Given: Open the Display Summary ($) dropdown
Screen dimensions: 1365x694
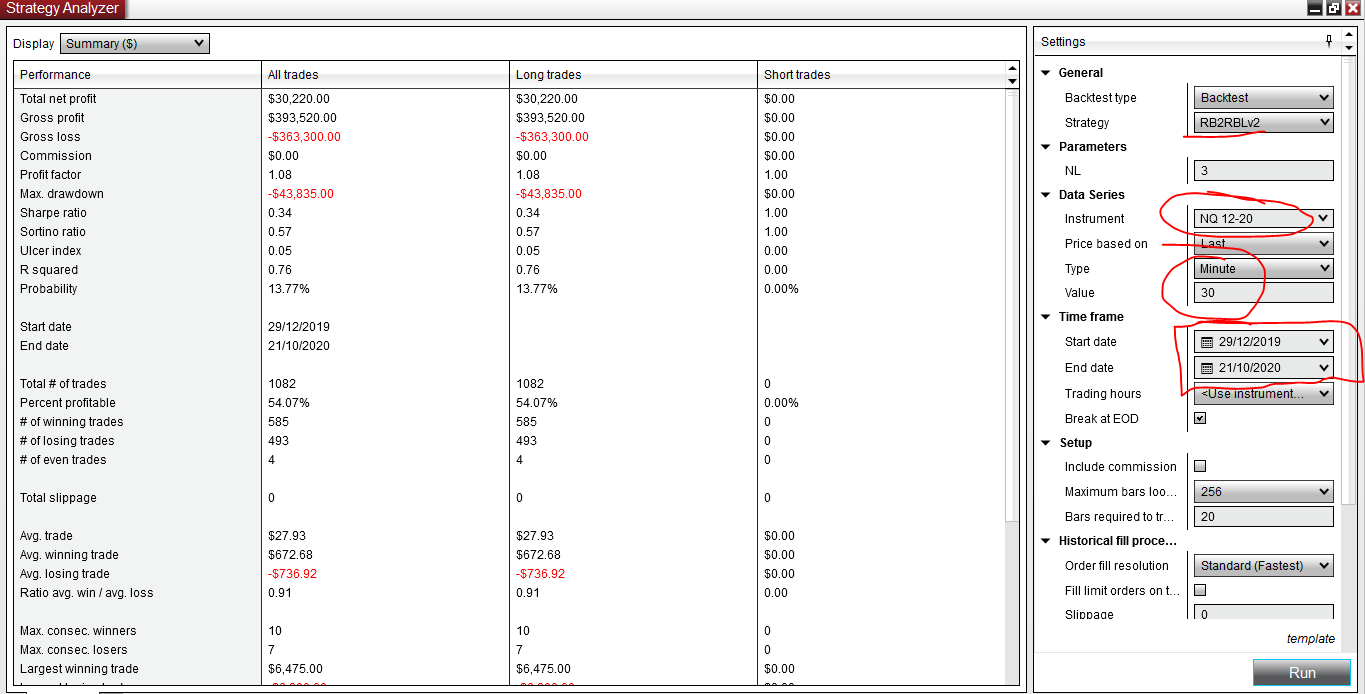Looking at the screenshot, I should click(x=135, y=44).
